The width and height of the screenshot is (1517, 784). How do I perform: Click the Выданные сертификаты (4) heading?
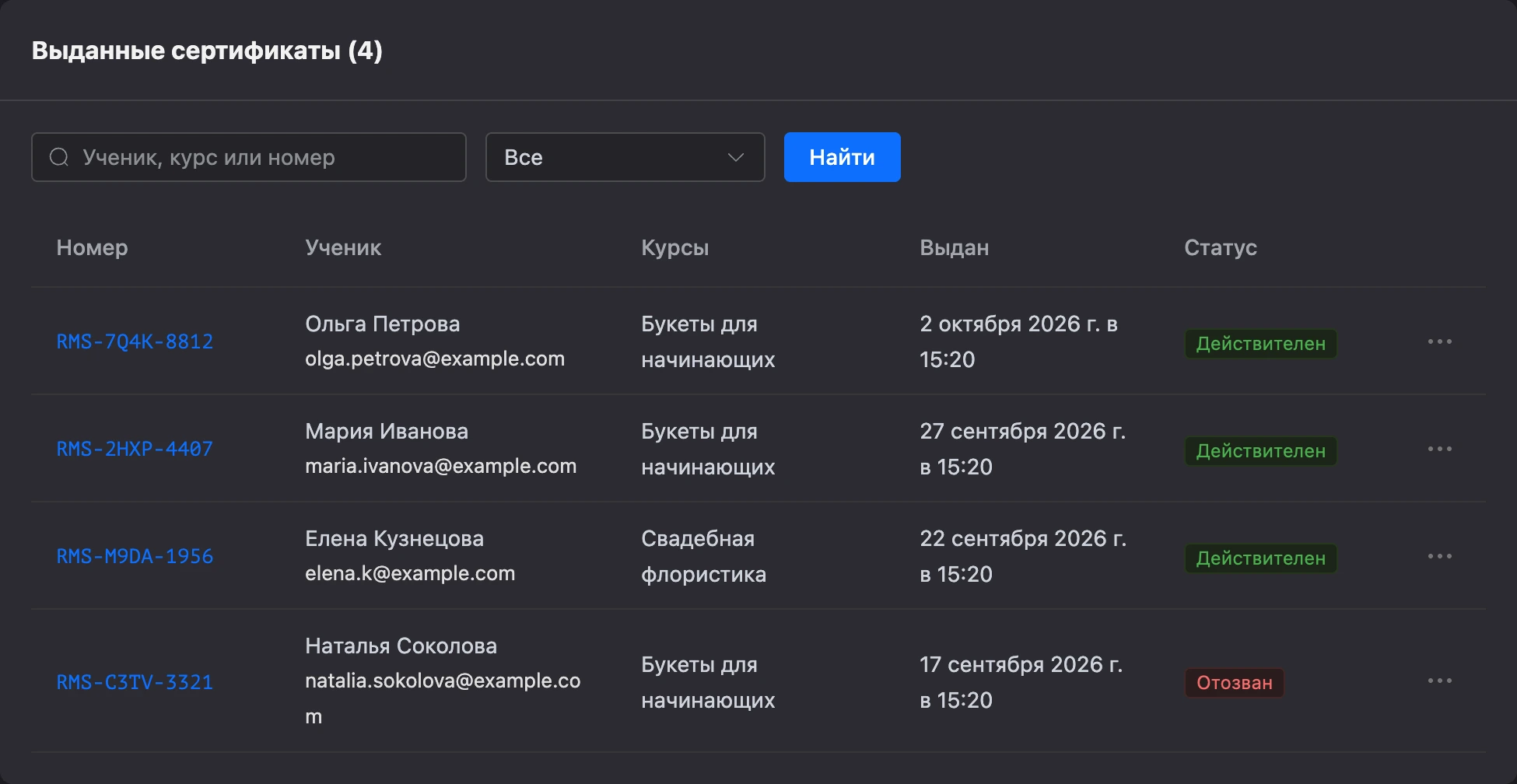coord(207,51)
